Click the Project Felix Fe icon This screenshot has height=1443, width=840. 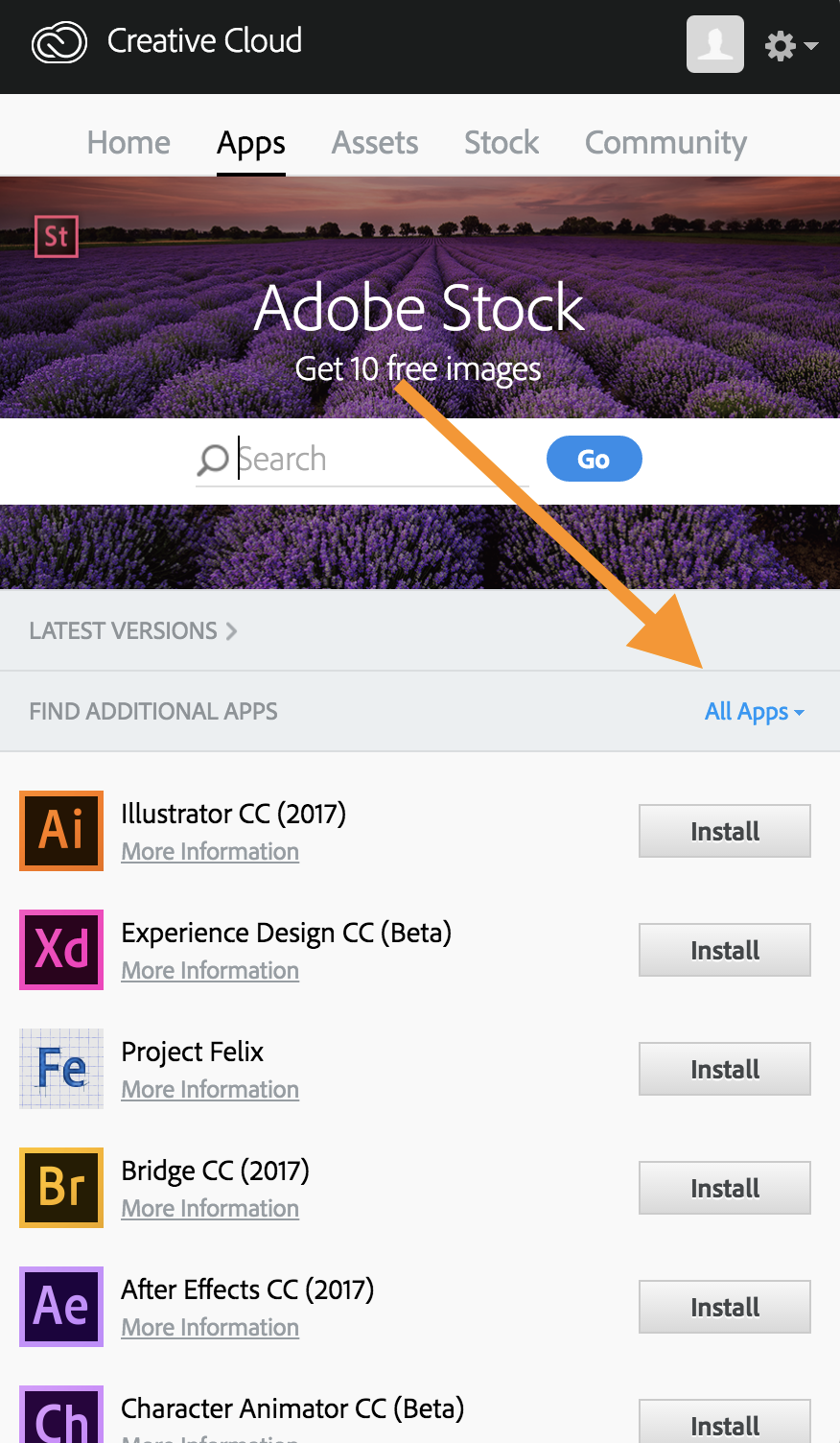coord(61,1069)
